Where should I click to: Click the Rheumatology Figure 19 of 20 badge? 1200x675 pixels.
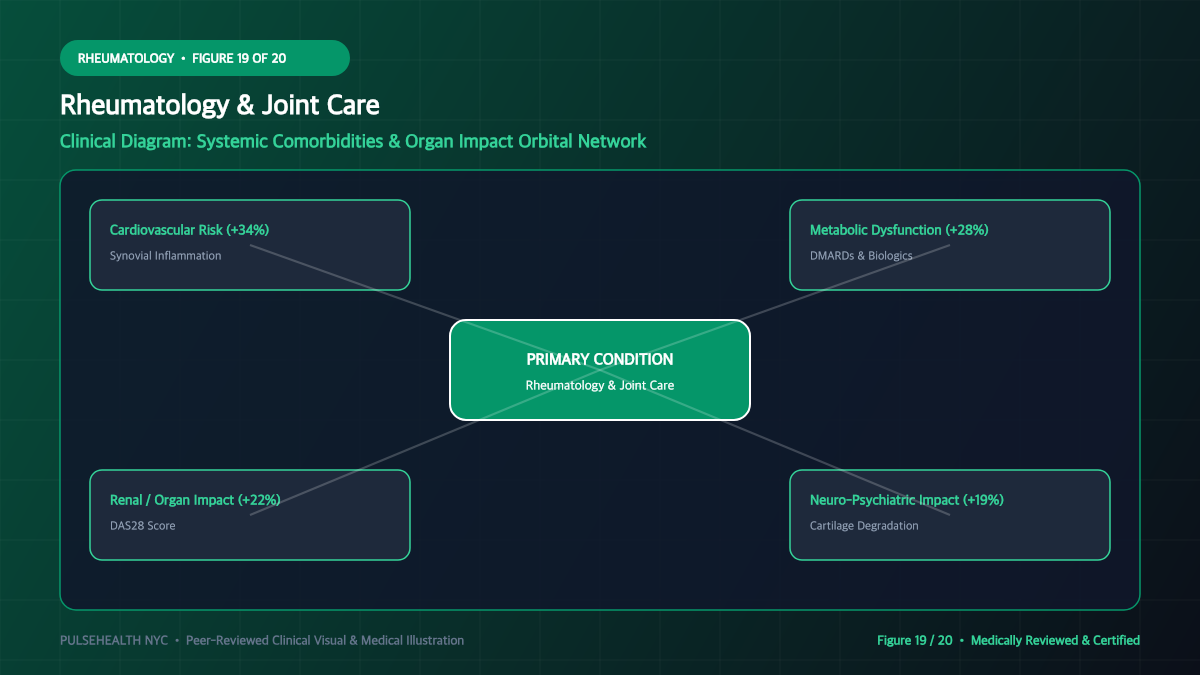tap(205, 58)
